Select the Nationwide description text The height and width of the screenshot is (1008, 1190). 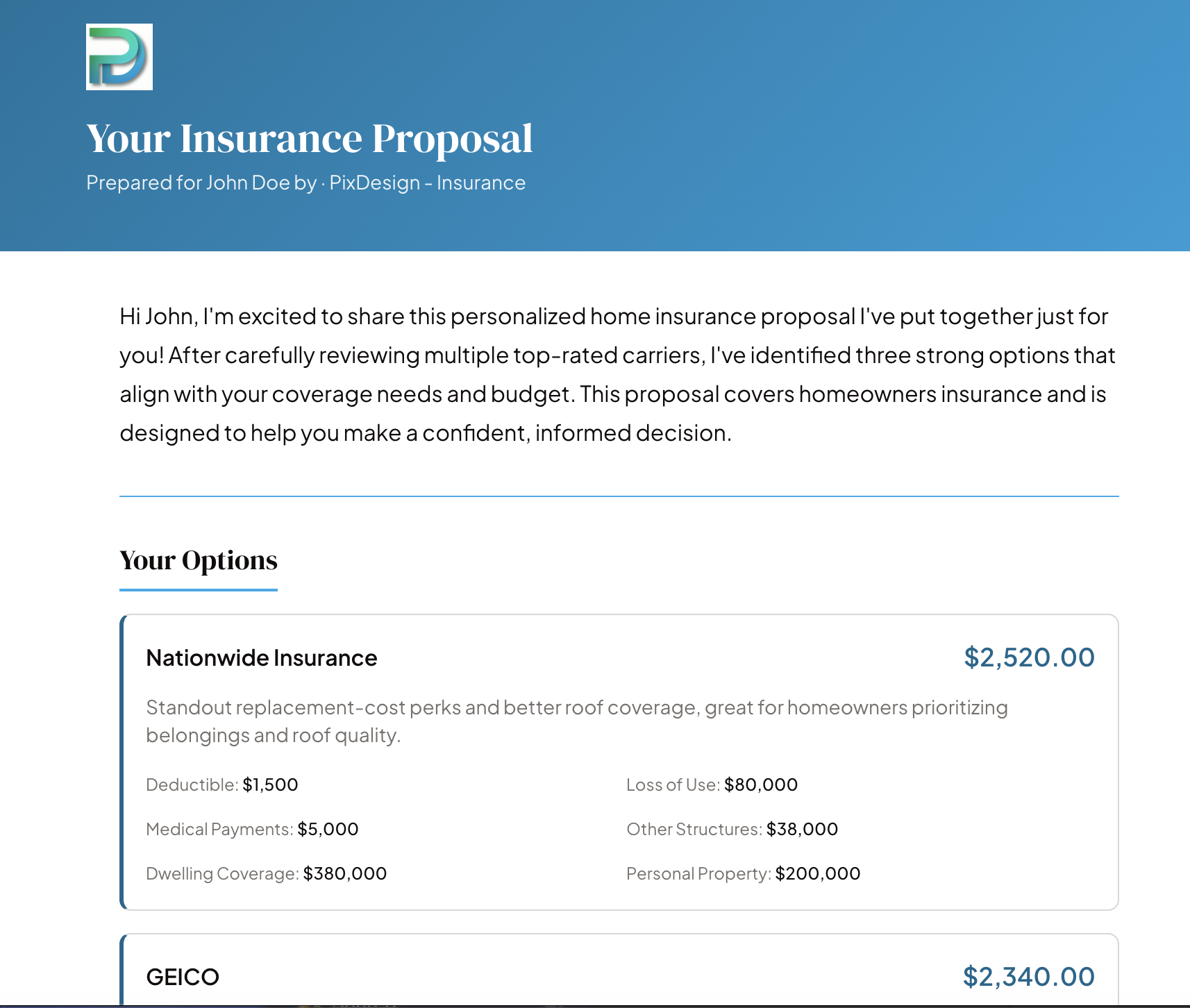[576, 721]
